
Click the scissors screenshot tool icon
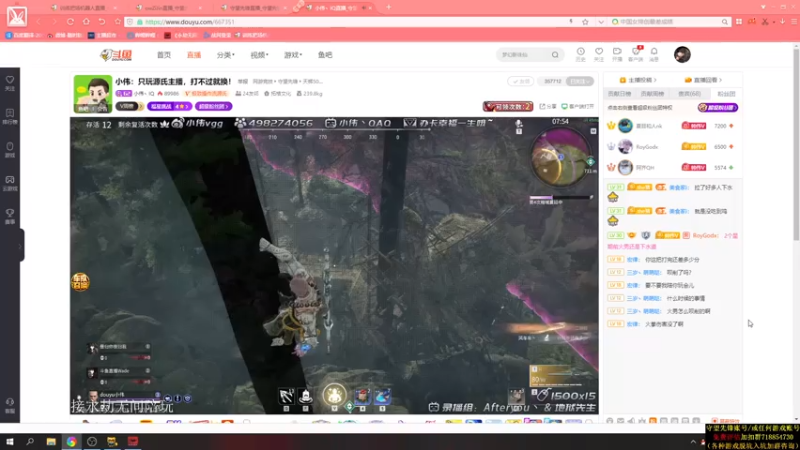pyautogui.click(x=765, y=22)
